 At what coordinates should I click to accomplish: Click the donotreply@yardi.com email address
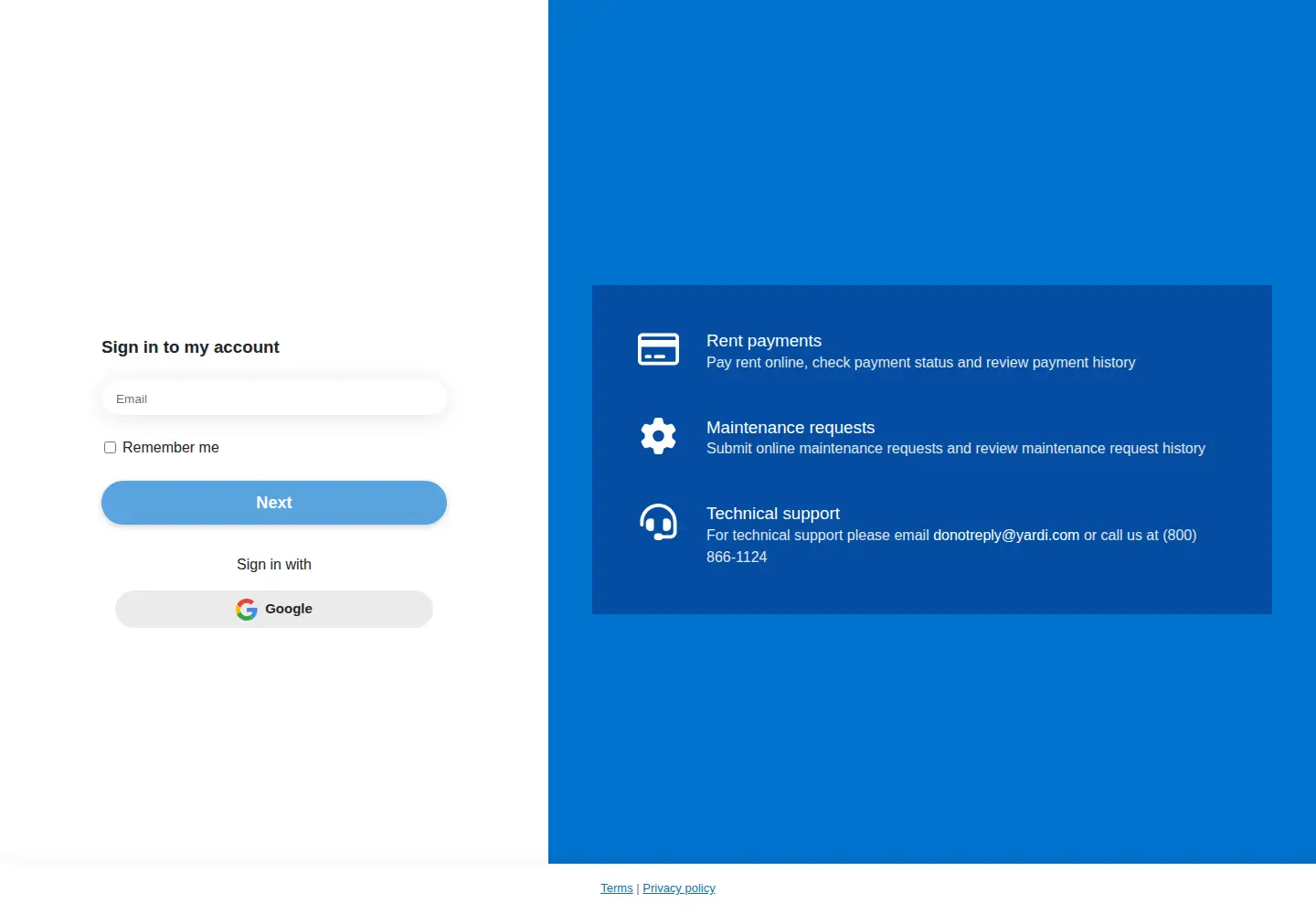tap(1006, 536)
